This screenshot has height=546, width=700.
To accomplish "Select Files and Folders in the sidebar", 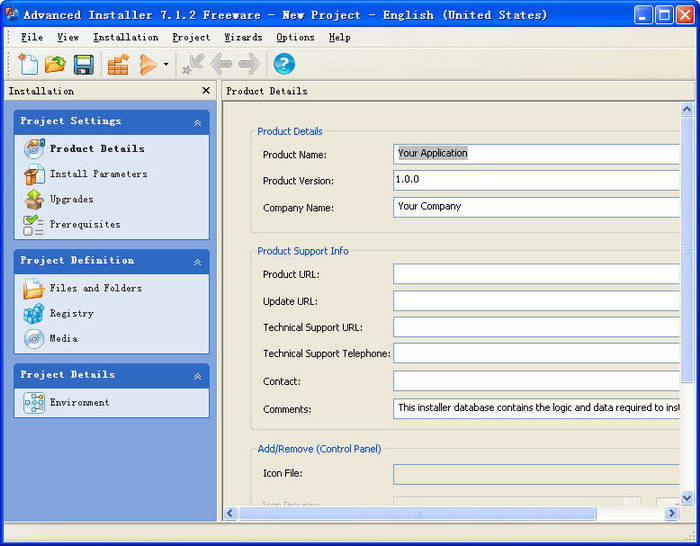I will 95,288.
